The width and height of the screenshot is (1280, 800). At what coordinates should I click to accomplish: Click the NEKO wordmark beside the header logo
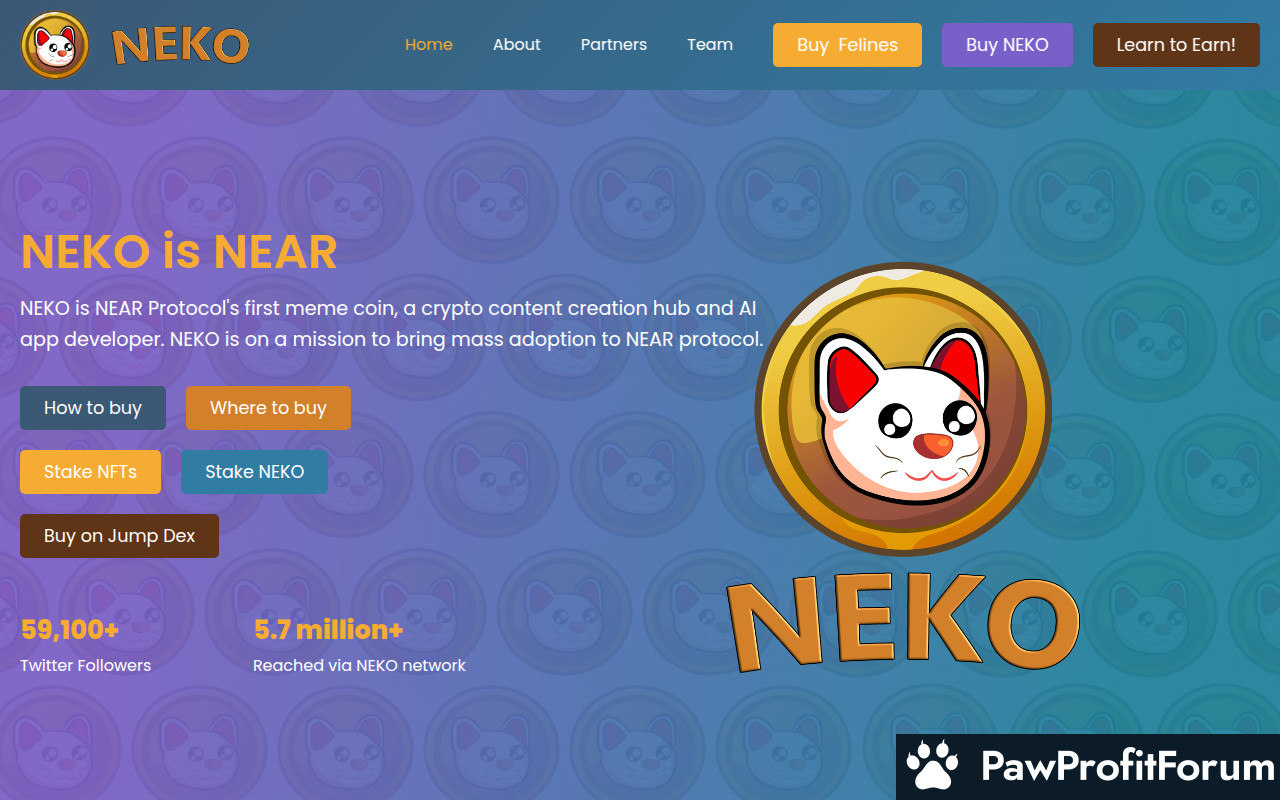(180, 46)
